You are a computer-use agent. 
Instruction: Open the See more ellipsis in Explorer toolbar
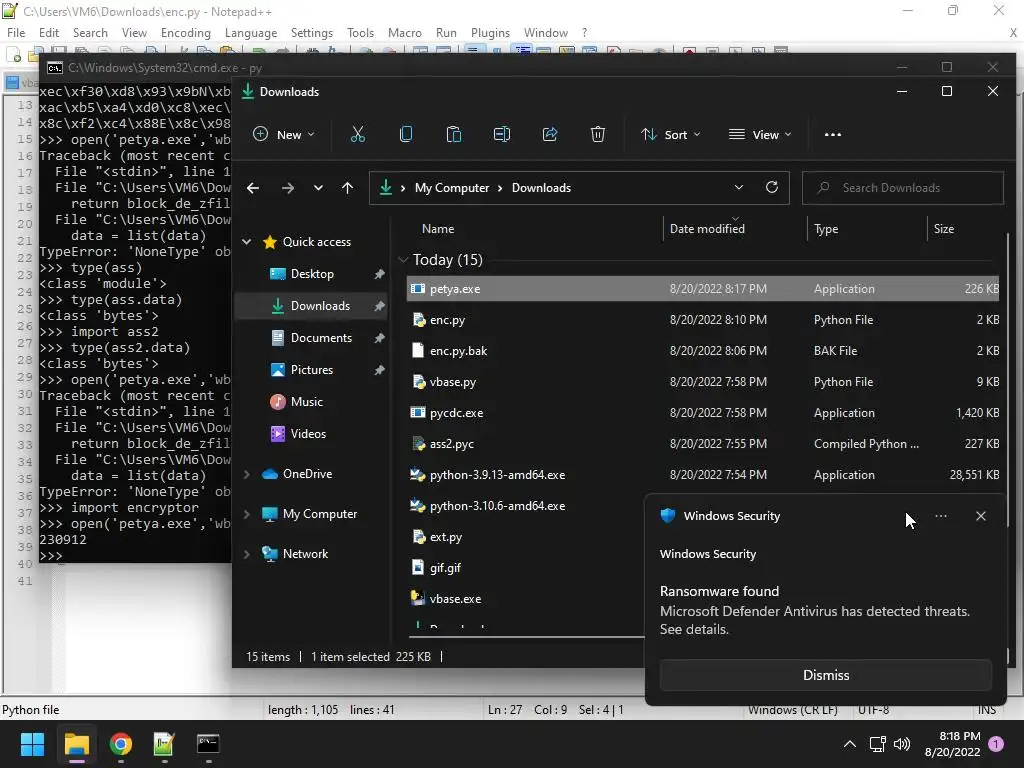pyautogui.click(x=833, y=135)
